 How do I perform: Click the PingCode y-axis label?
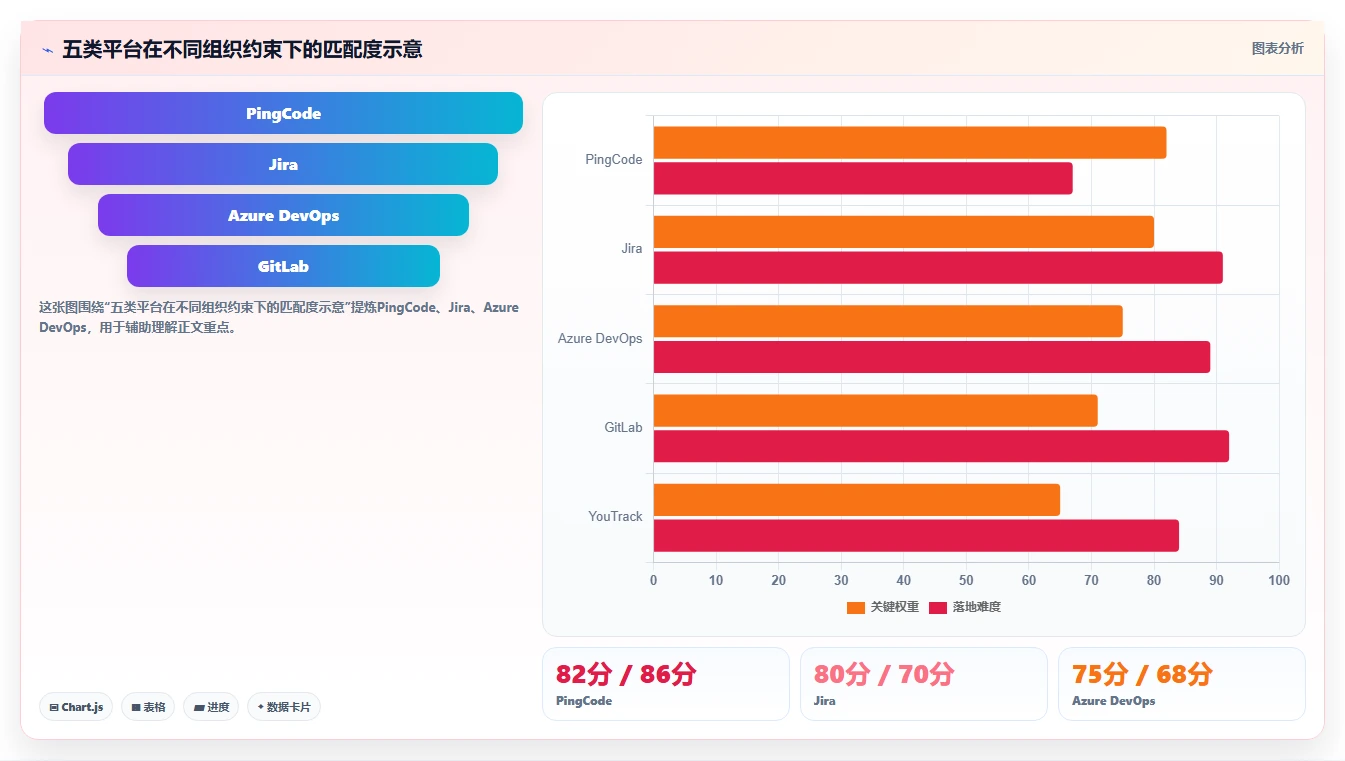[x=614, y=160]
